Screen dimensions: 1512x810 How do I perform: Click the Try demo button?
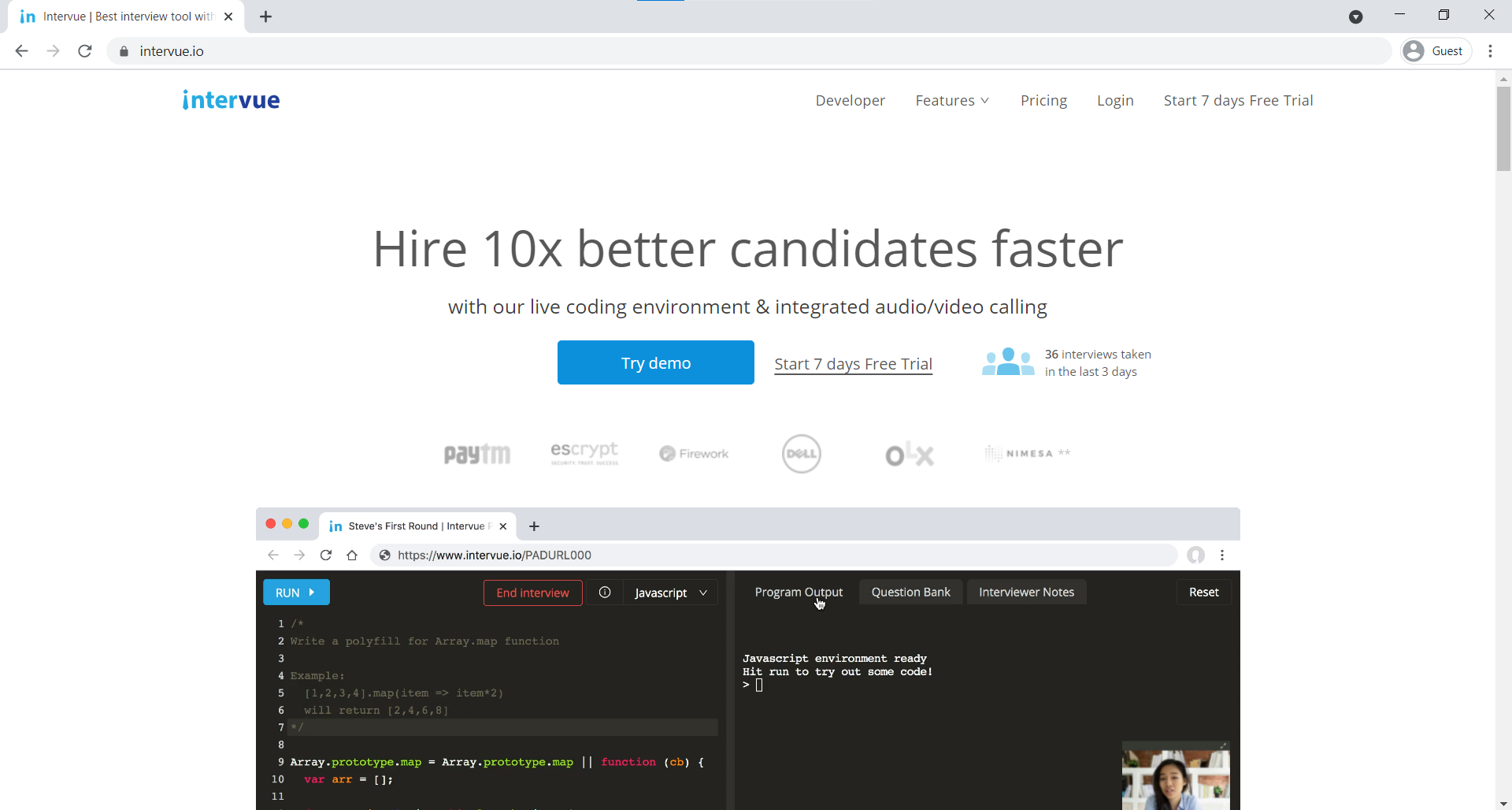tap(655, 362)
